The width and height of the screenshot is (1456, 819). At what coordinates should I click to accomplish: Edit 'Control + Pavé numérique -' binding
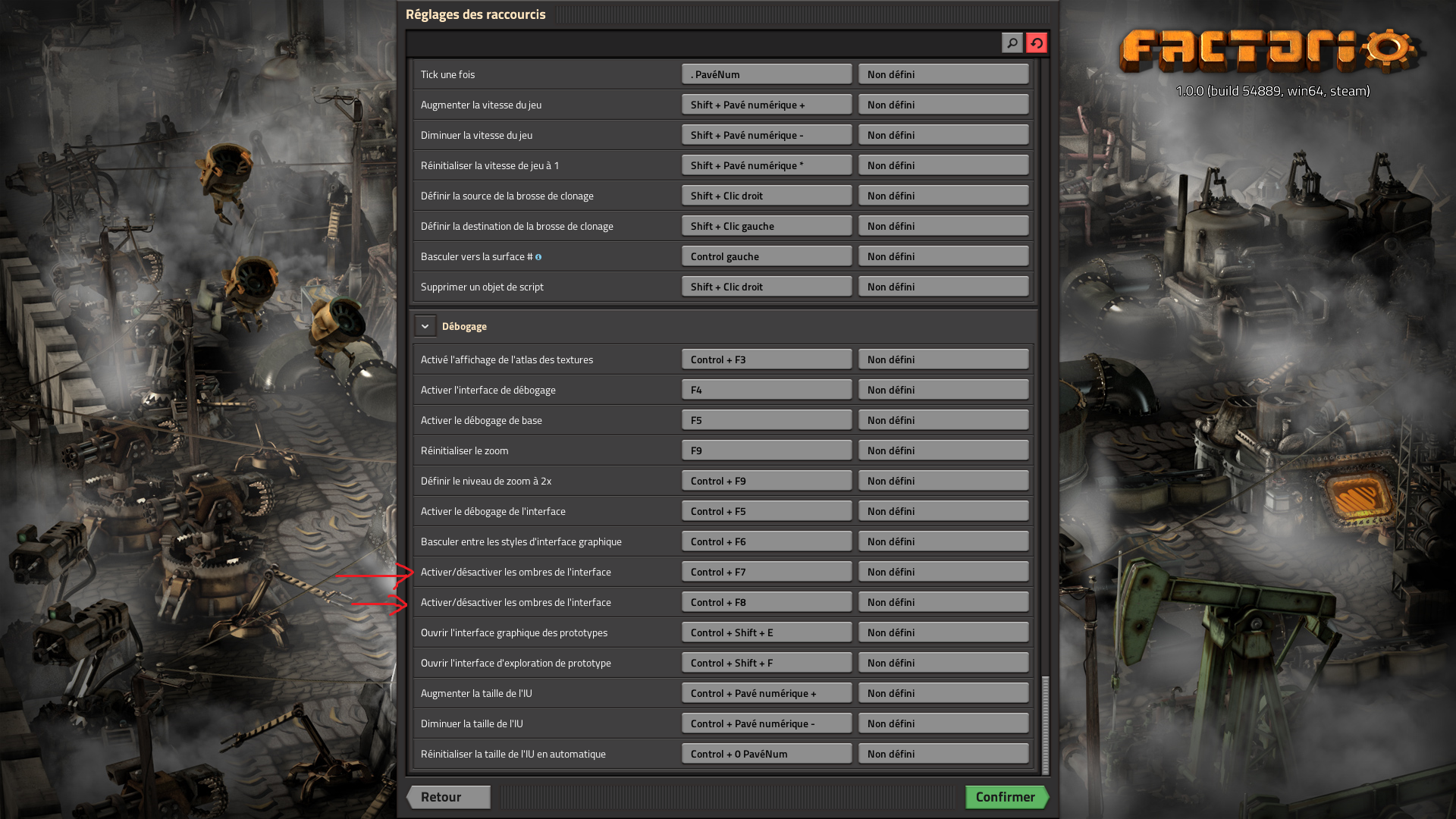(767, 723)
